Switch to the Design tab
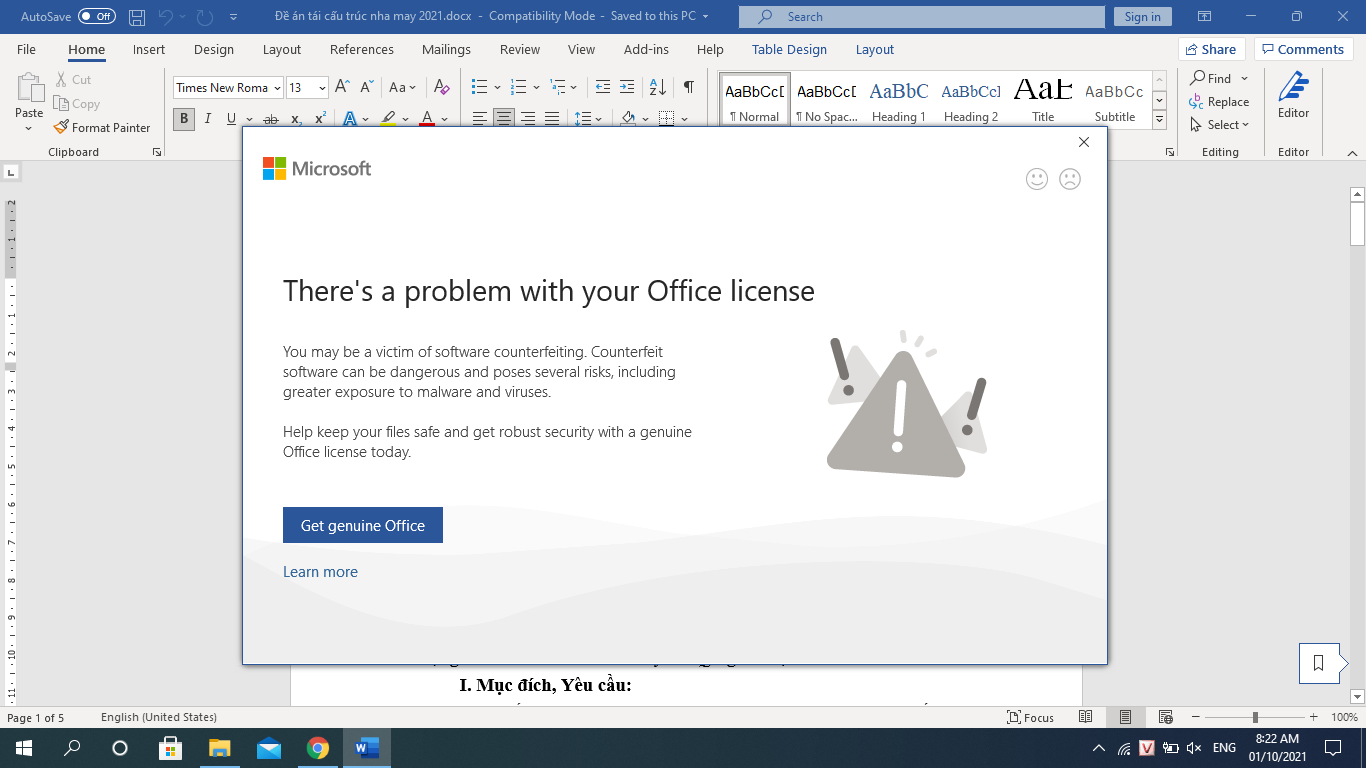 tap(214, 49)
